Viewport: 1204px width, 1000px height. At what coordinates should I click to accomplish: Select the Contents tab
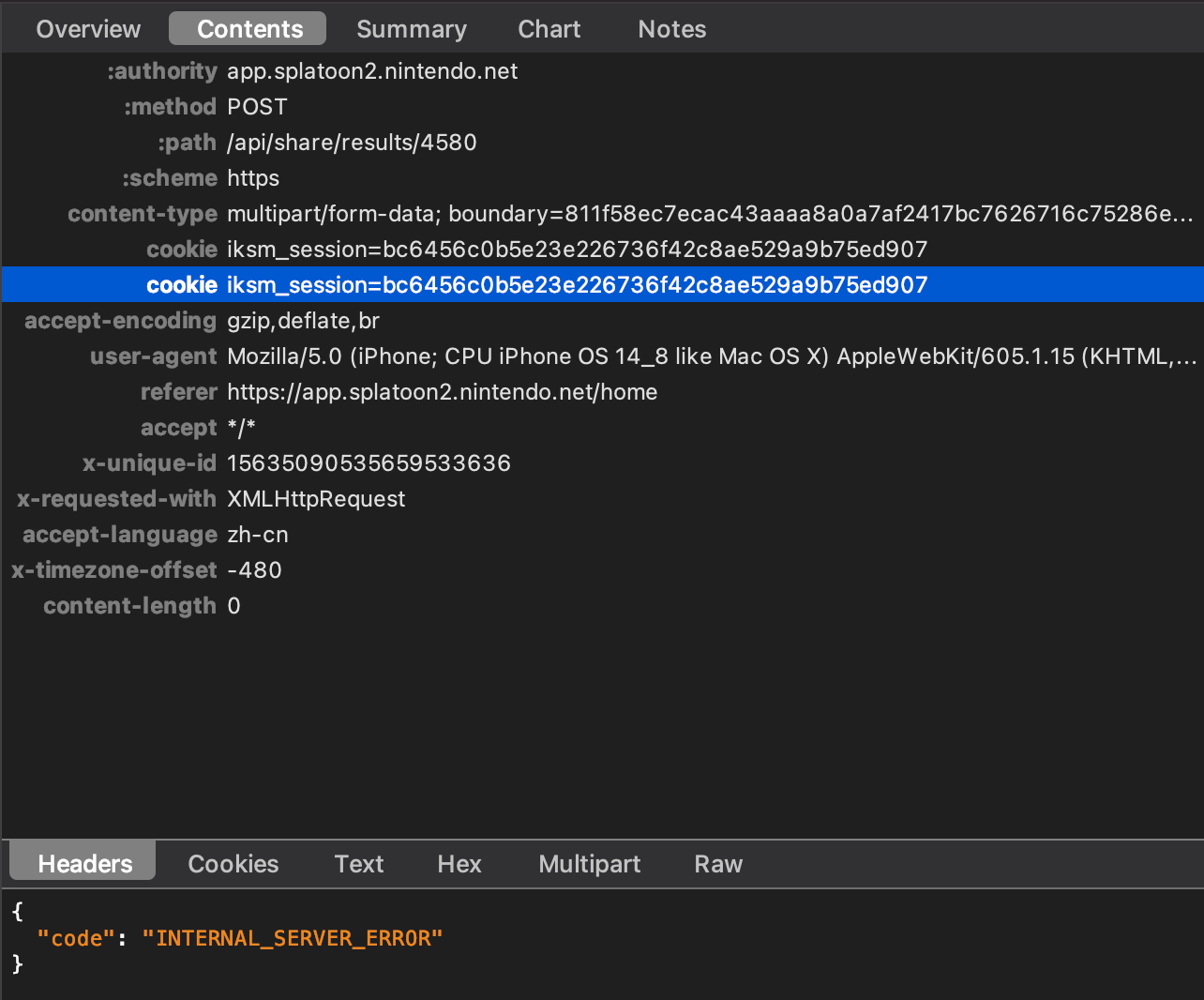click(x=249, y=29)
